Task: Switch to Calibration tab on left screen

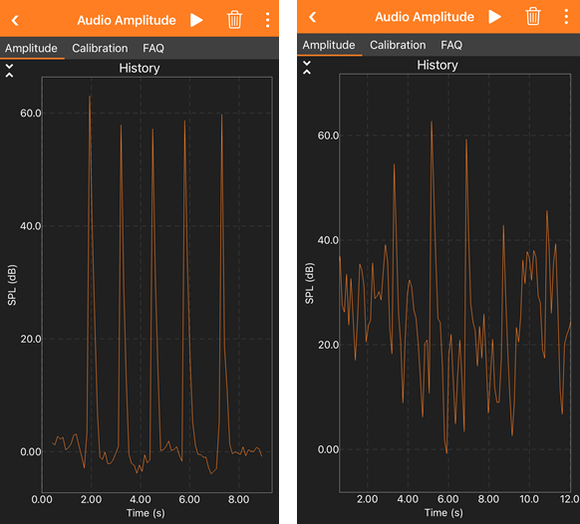Action: point(100,48)
